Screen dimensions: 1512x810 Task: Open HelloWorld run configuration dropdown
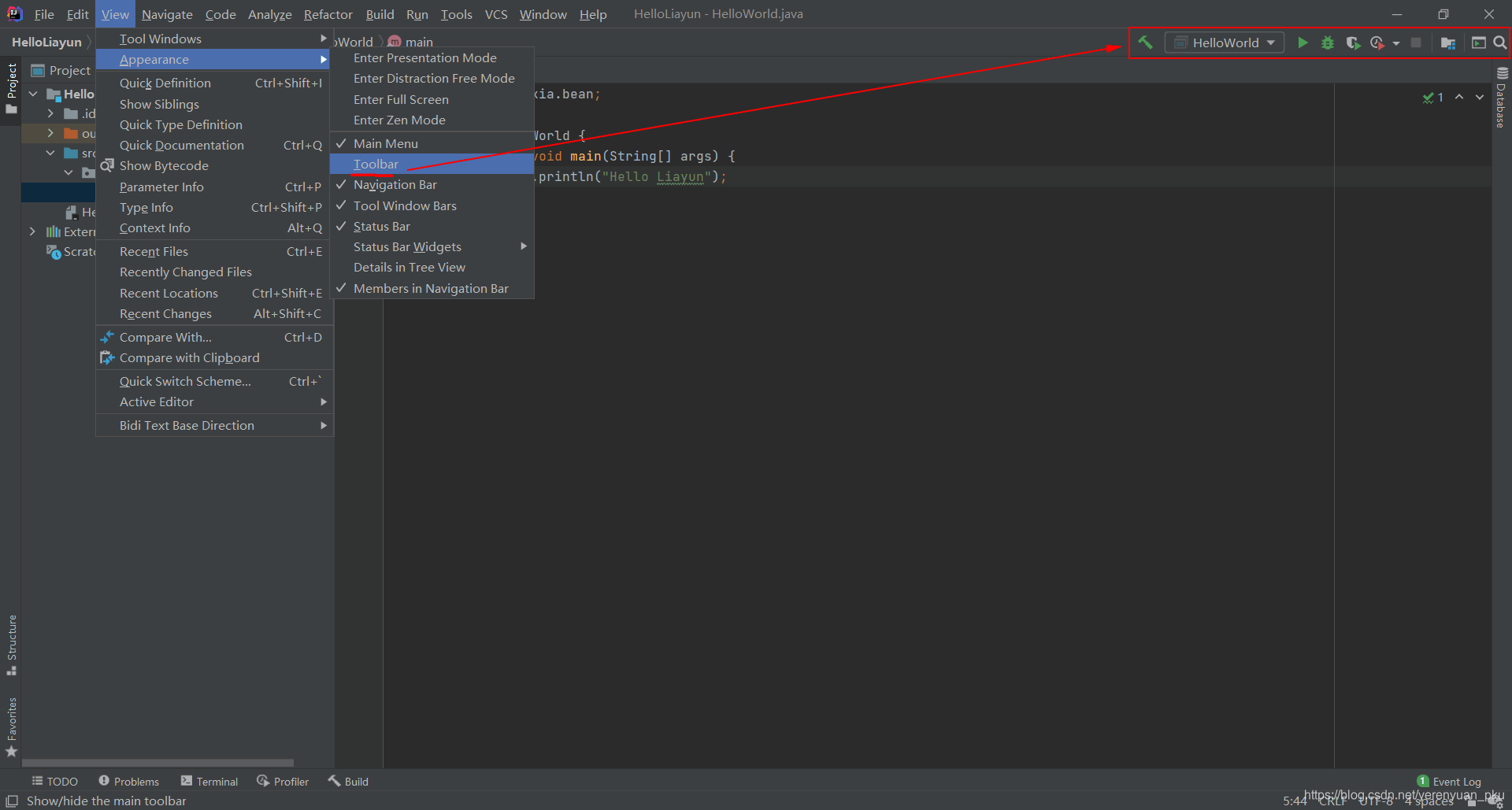[x=1225, y=43]
